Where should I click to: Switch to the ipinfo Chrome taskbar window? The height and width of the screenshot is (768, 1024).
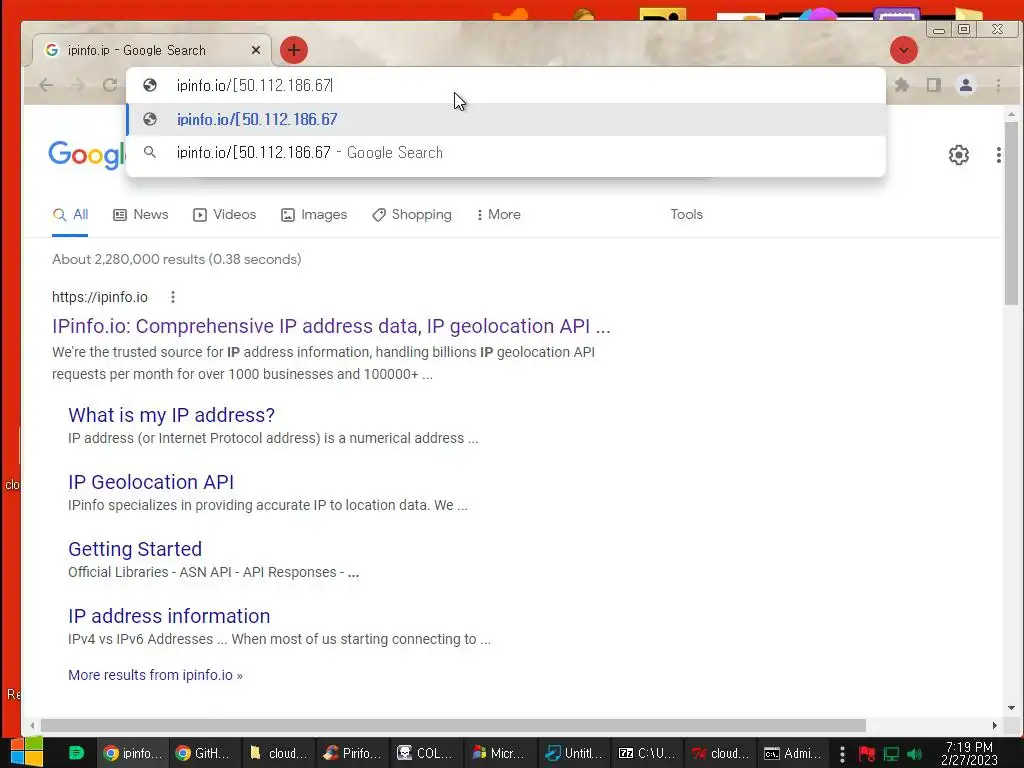coord(133,753)
